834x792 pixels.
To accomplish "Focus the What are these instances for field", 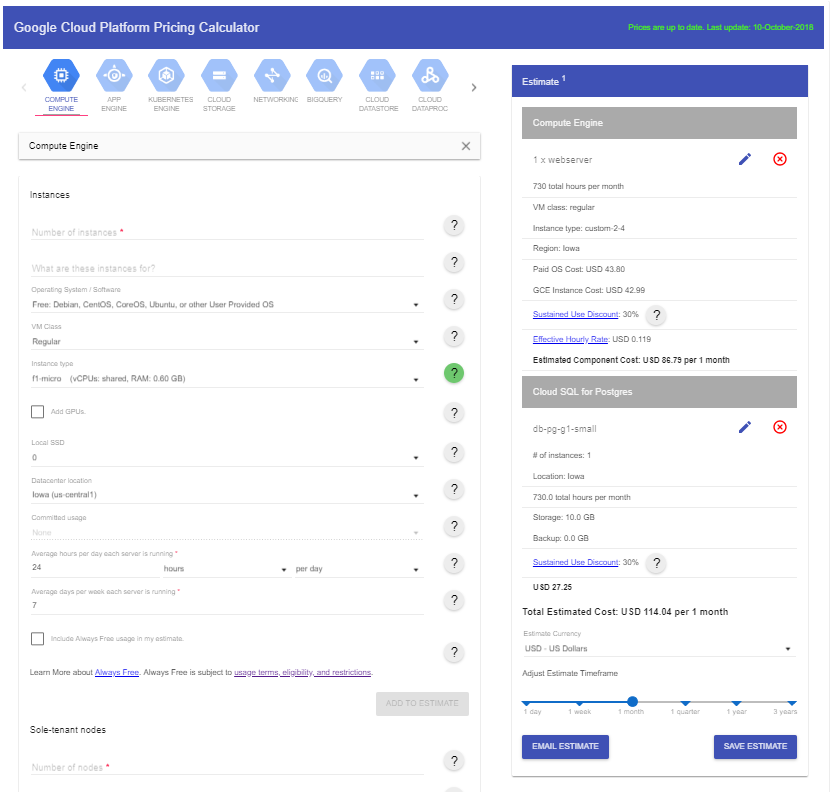I will [x=227, y=269].
